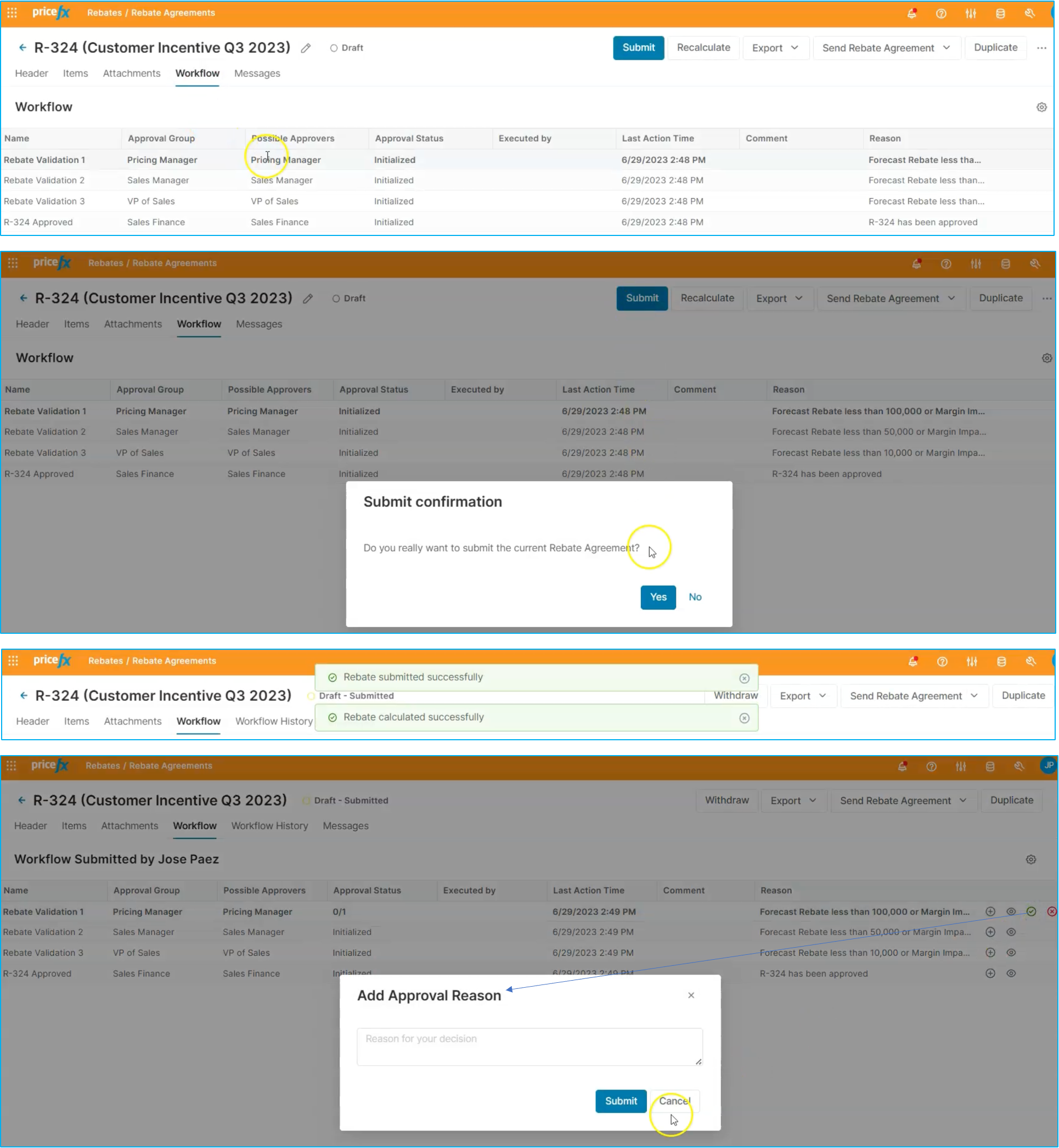
Task: Click the eye icon on Rebate Validation 2 row
Action: tap(1011, 932)
